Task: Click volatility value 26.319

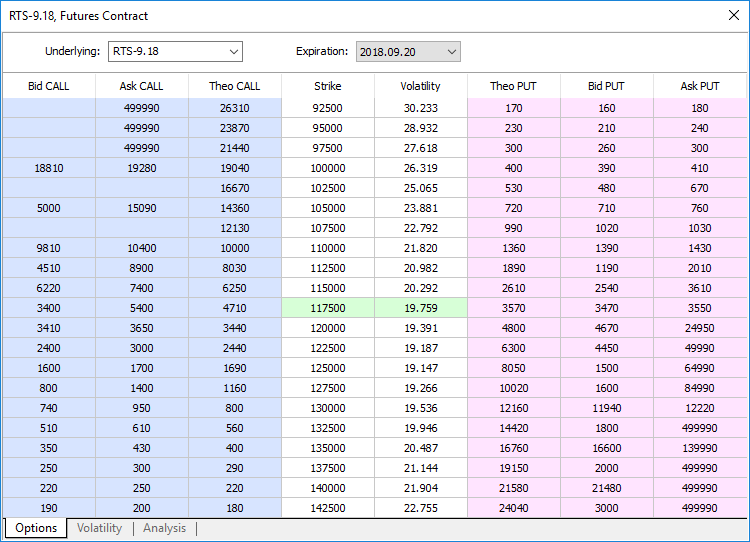Action: [420, 168]
